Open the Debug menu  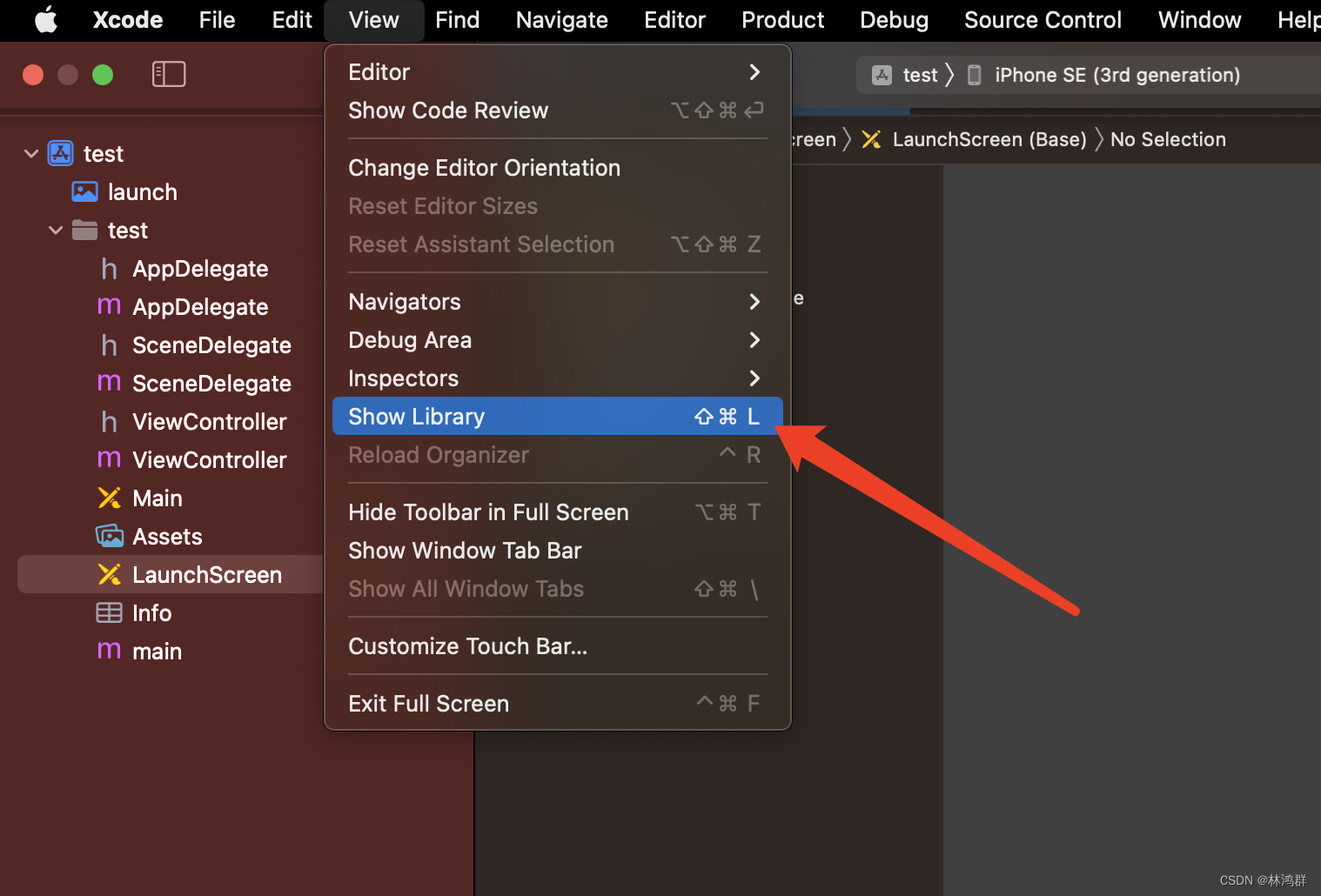click(x=894, y=20)
